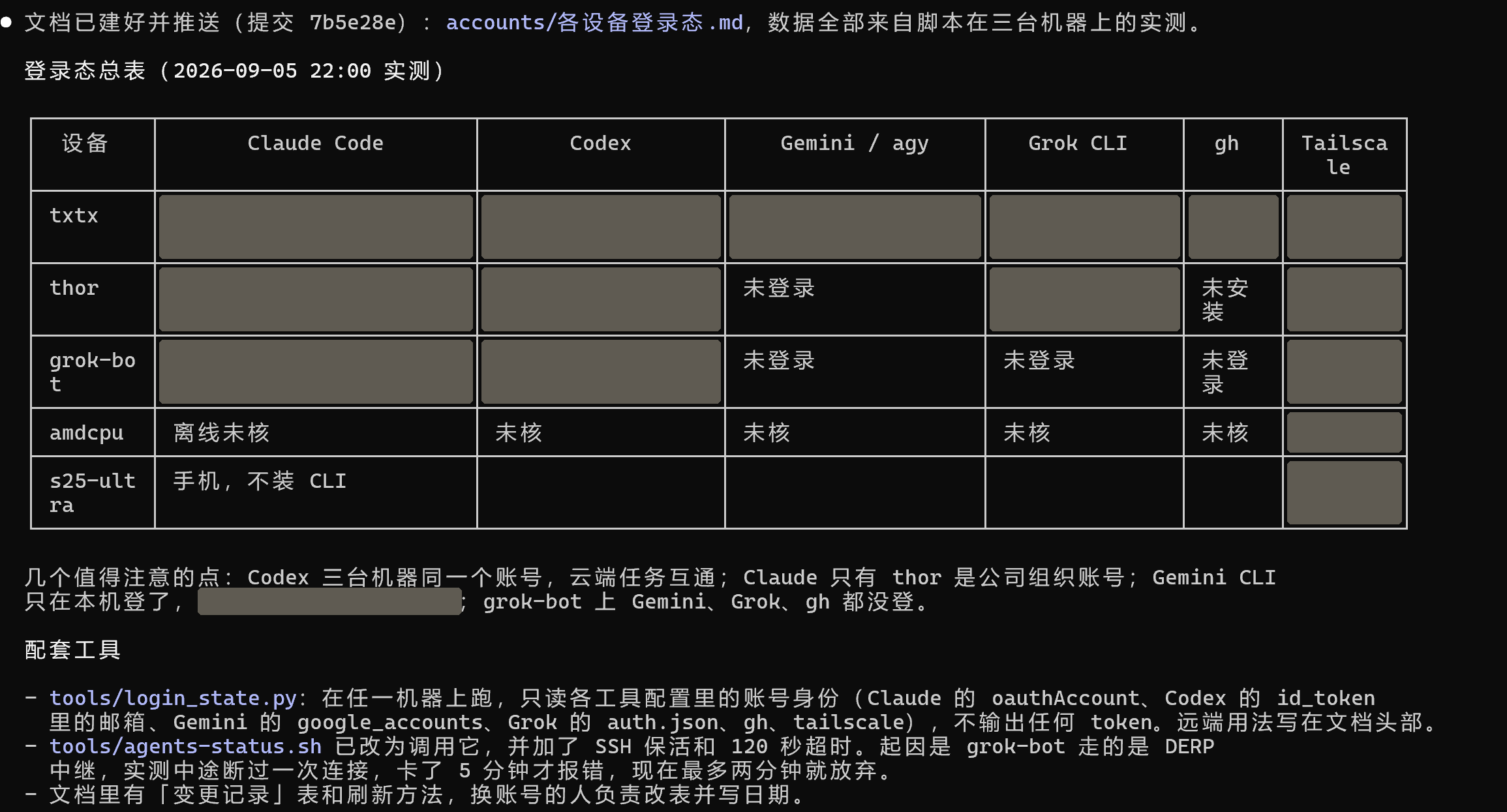Click 未登录 in thor's Gemini cell

pyautogui.click(x=779, y=288)
